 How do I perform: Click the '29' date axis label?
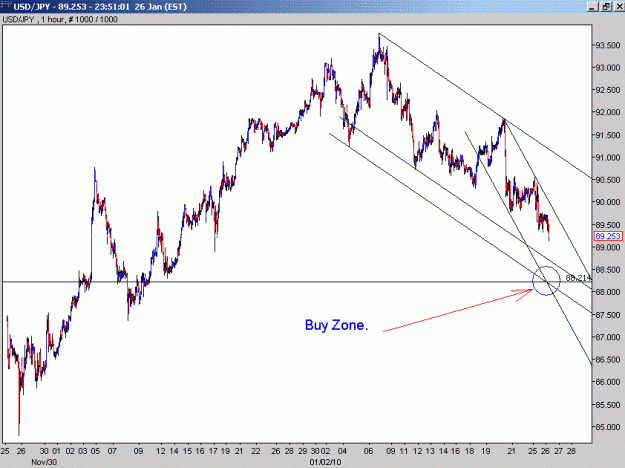[x=303, y=451]
